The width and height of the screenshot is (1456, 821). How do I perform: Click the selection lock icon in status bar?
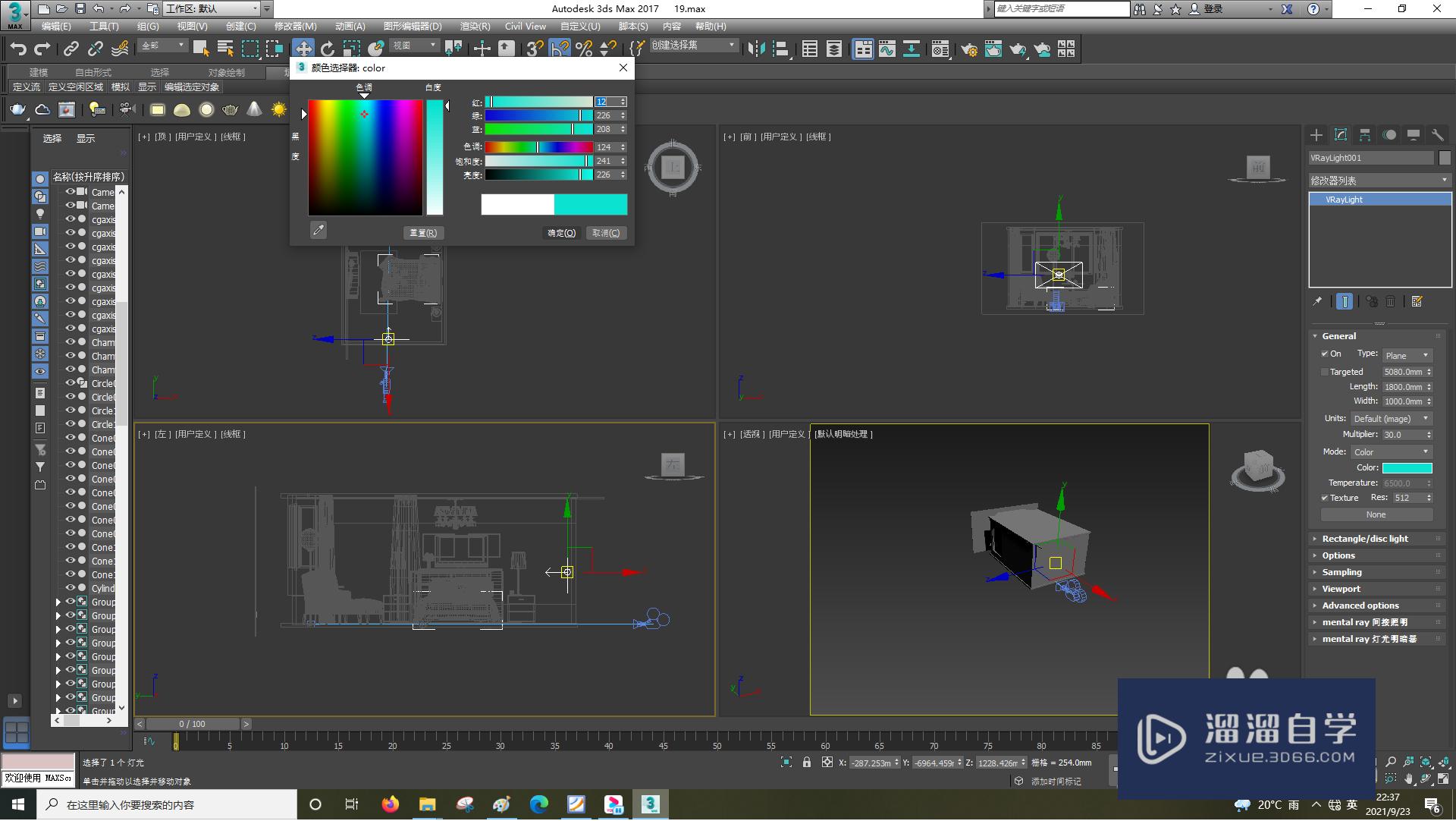(x=807, y=762)
